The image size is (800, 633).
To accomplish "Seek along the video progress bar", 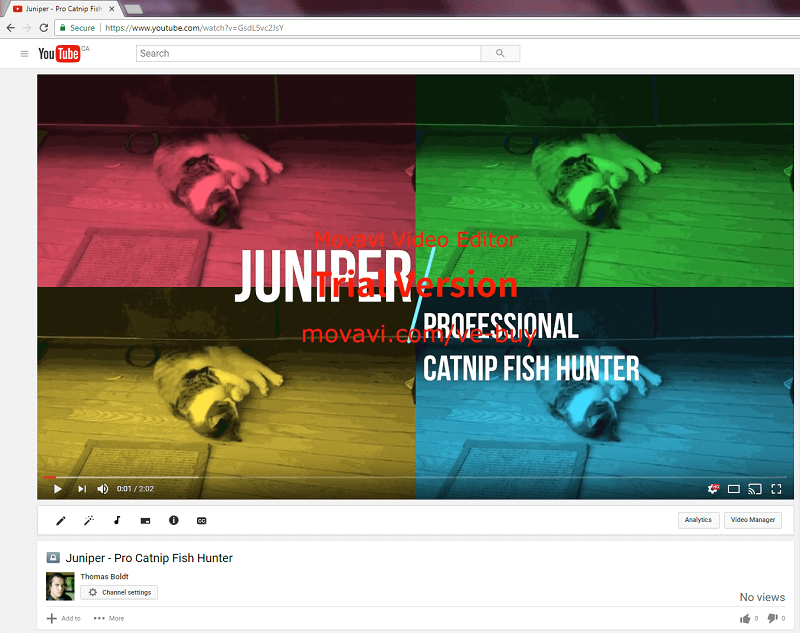I will click(x=415, y=477).
